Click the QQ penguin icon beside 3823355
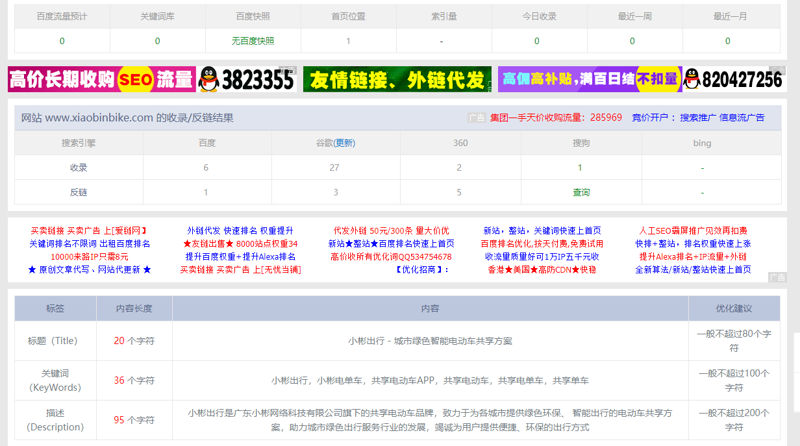Image resolution: width=800 pixels, height=446 pixels. [209, 79]
